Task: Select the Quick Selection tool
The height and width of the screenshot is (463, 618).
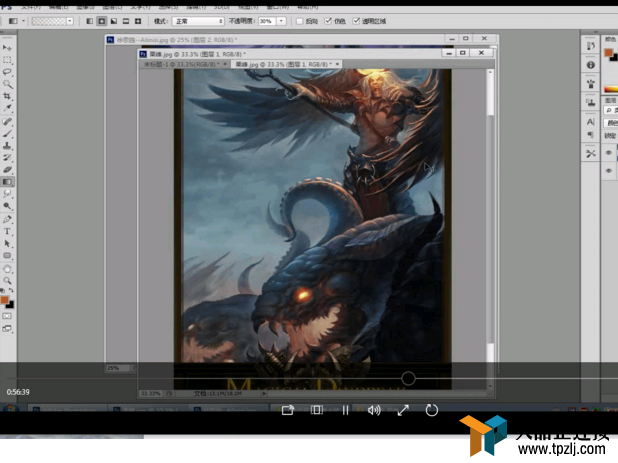Action: pos(7,84)
